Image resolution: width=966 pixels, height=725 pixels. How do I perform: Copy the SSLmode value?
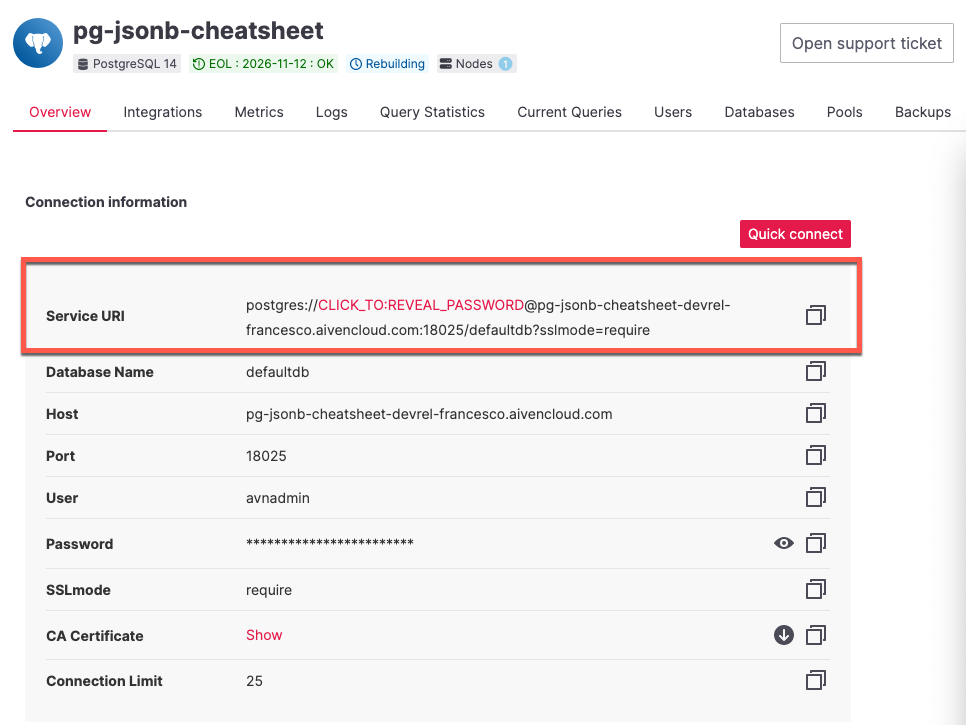[816, 589]
